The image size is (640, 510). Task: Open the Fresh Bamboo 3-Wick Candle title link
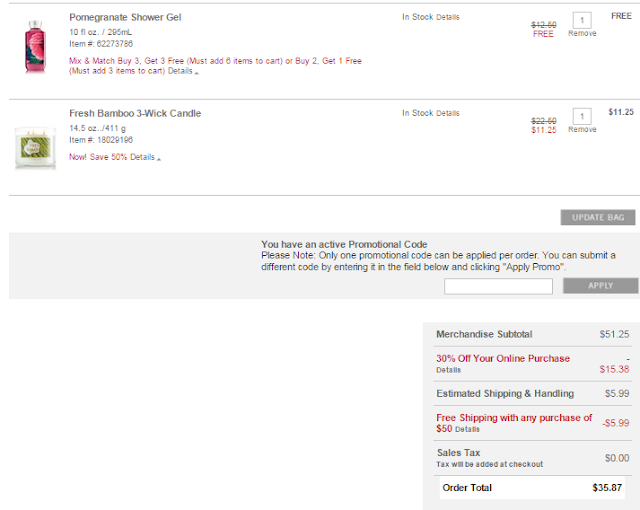(x=135, y=113)
